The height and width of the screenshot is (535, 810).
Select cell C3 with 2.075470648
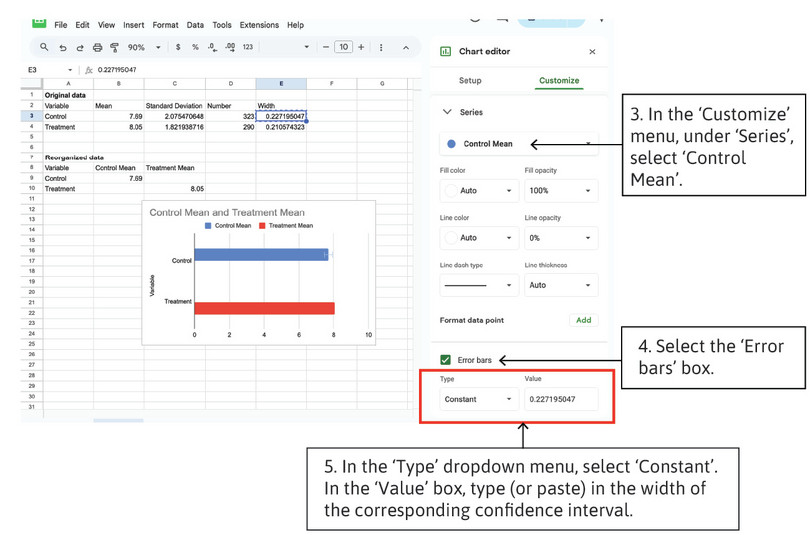coord(175,116)
